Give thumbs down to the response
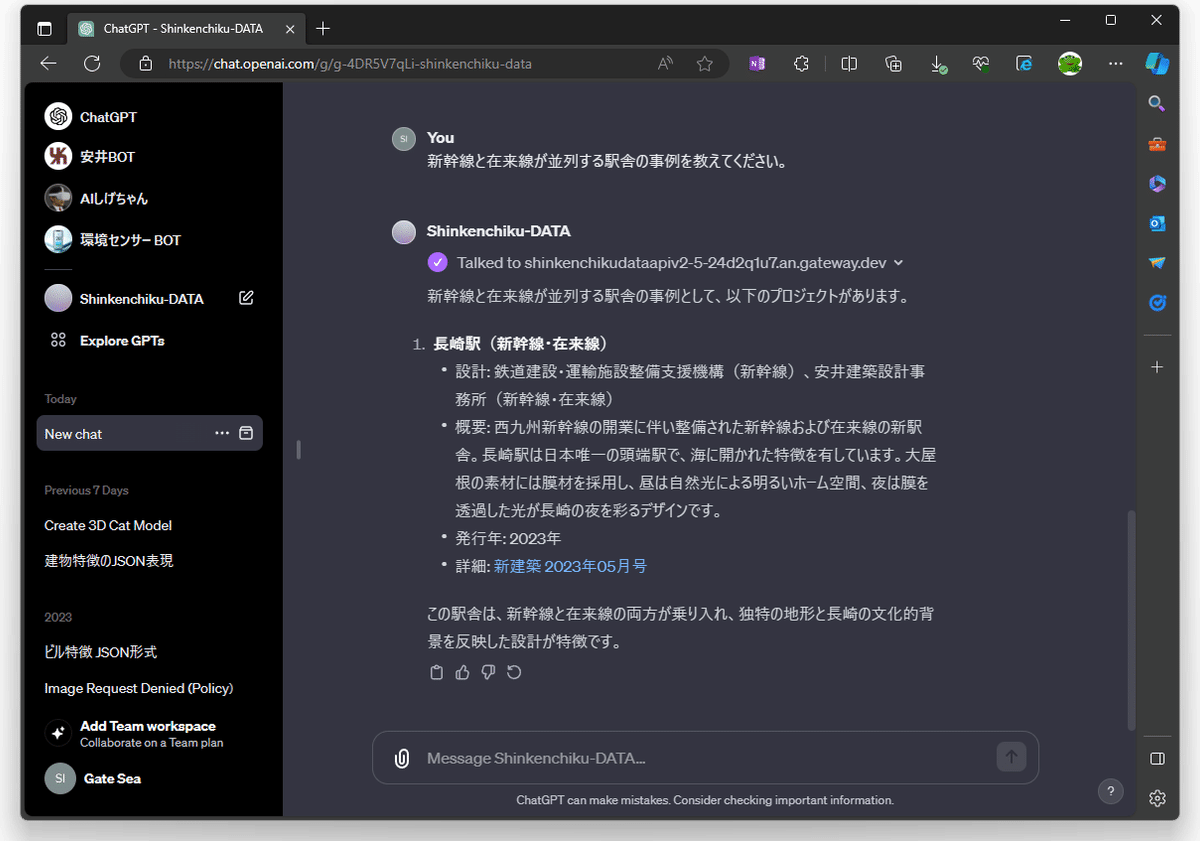This screenshot has width=1200, height=841. click(x=488, y=672)
